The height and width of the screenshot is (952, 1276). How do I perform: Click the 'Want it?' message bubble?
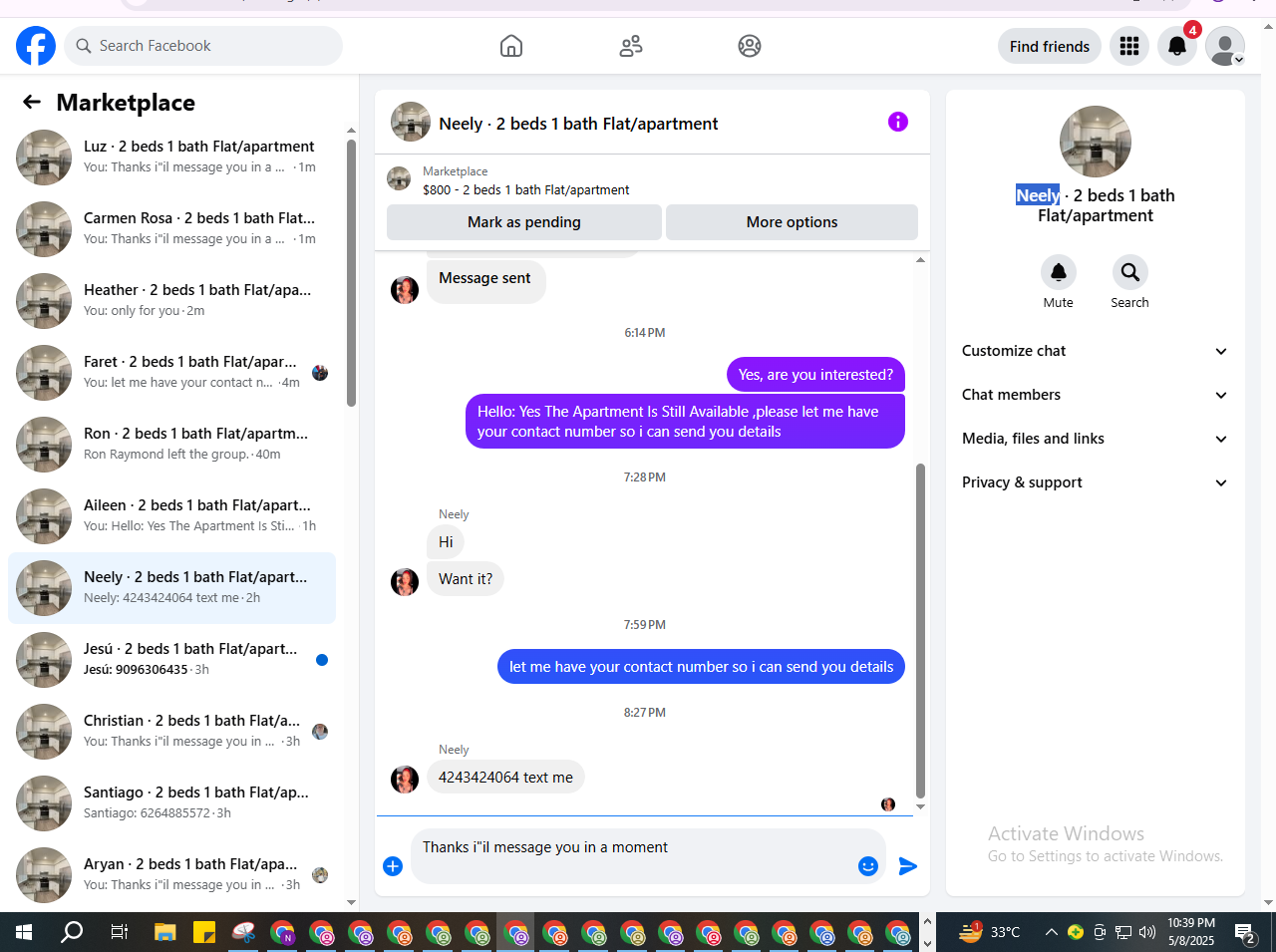click(x=466, y=579)
